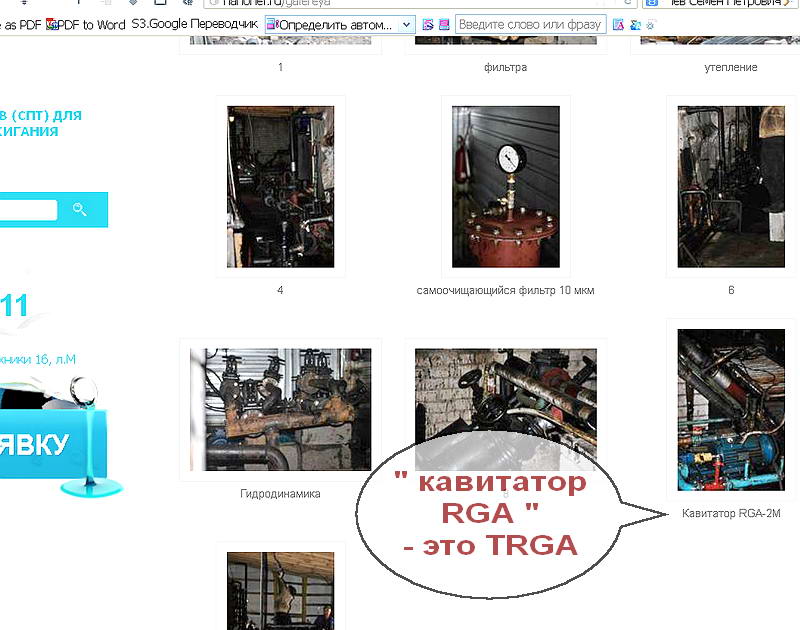Click the translator dictionary icon with letter A
Image resolution: width=800 pixels, height=630 pixels.
tap(618, 24)
